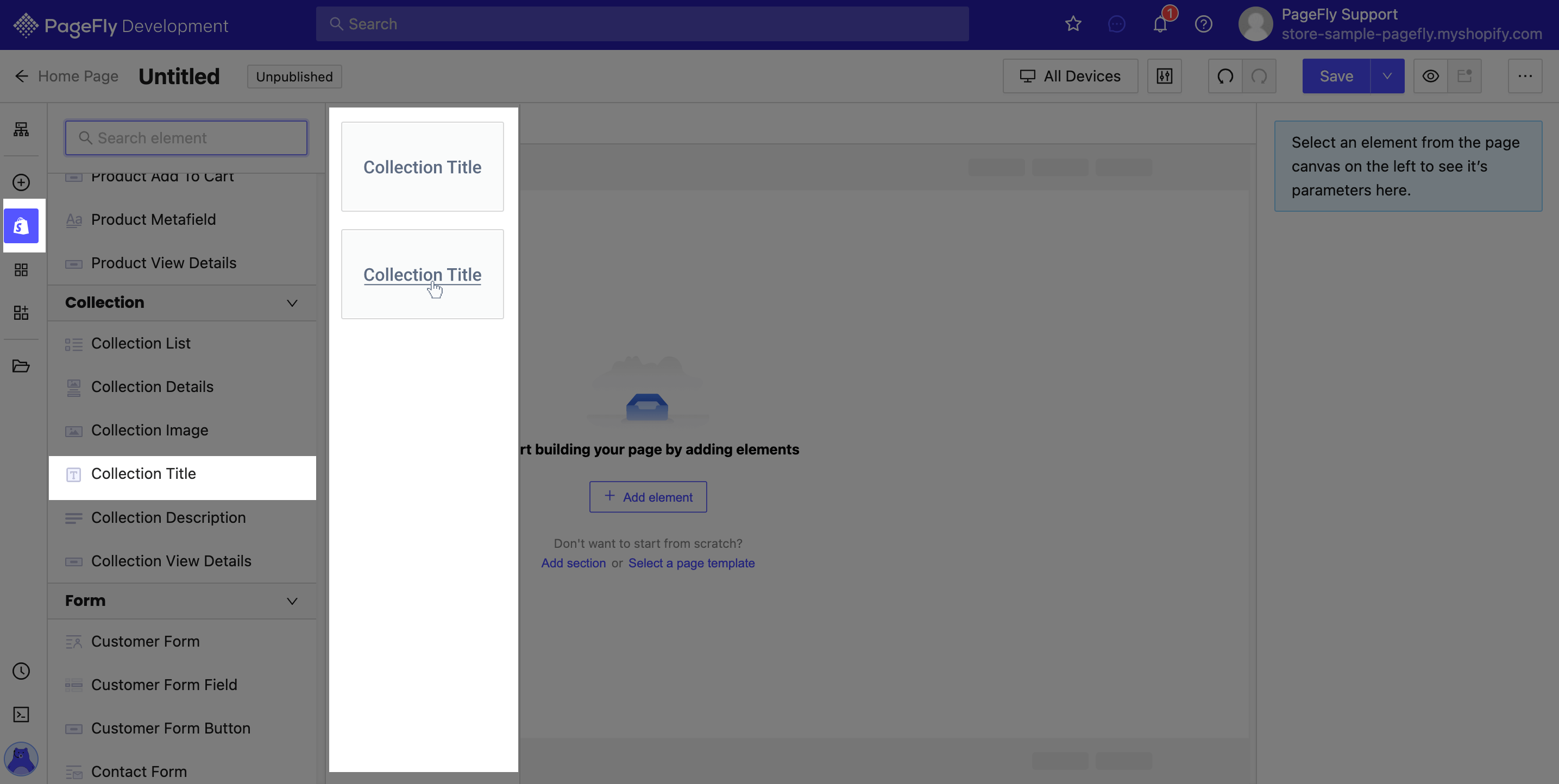This screenshot has height=784, width=1559.
Task: Click the publish status icon beside preview
Action: pyautogui.click(x=1464, y=76)
